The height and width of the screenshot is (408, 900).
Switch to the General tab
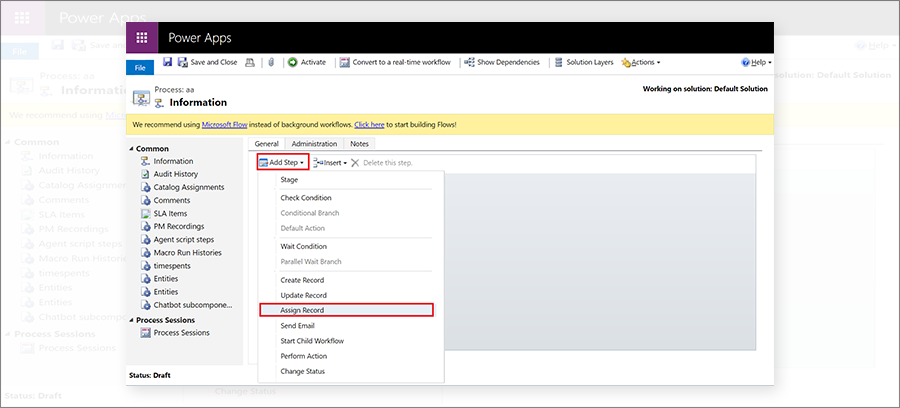[x=266, y=144]
